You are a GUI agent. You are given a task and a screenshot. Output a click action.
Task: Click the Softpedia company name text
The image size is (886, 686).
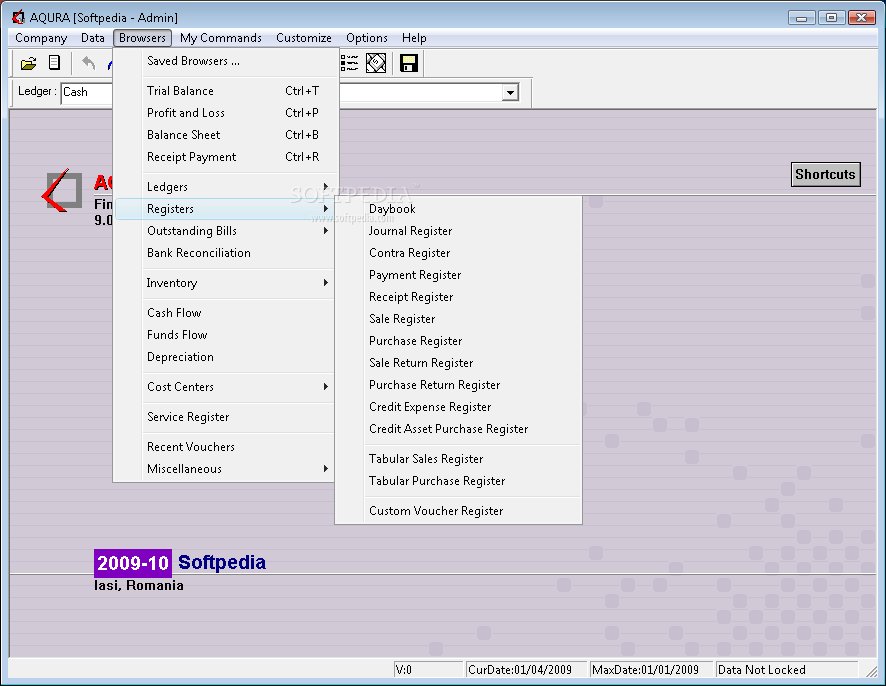point(222,562)
